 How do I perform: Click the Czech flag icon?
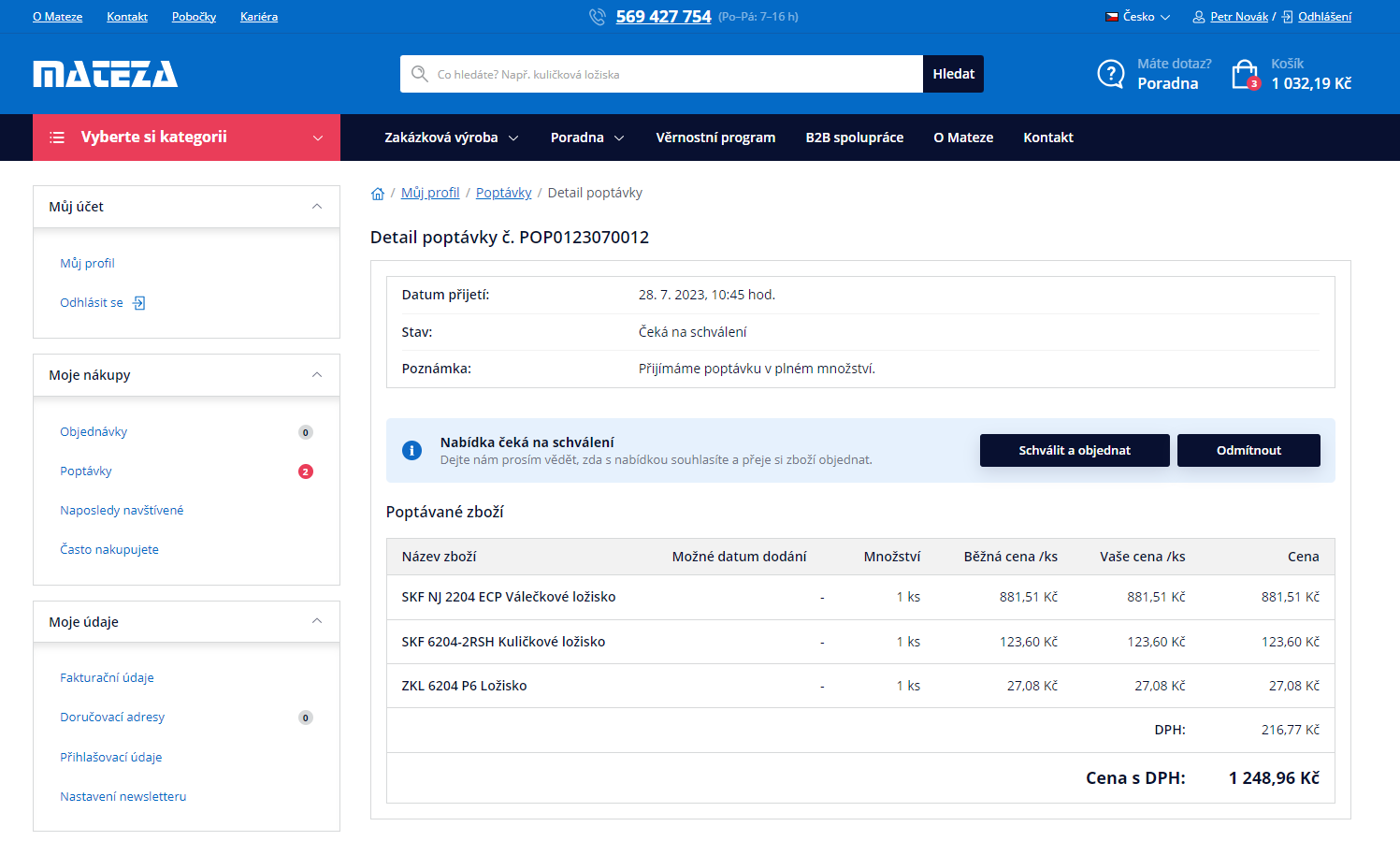1112,17
